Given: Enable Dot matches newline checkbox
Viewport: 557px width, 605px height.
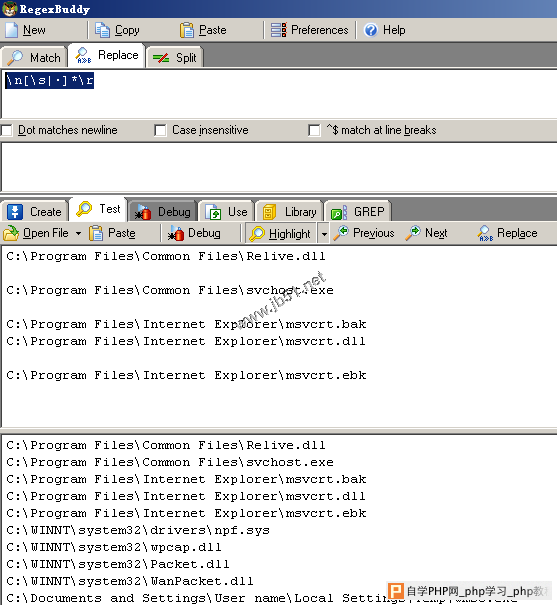Looking at the screenshot, I should (7, 130).
